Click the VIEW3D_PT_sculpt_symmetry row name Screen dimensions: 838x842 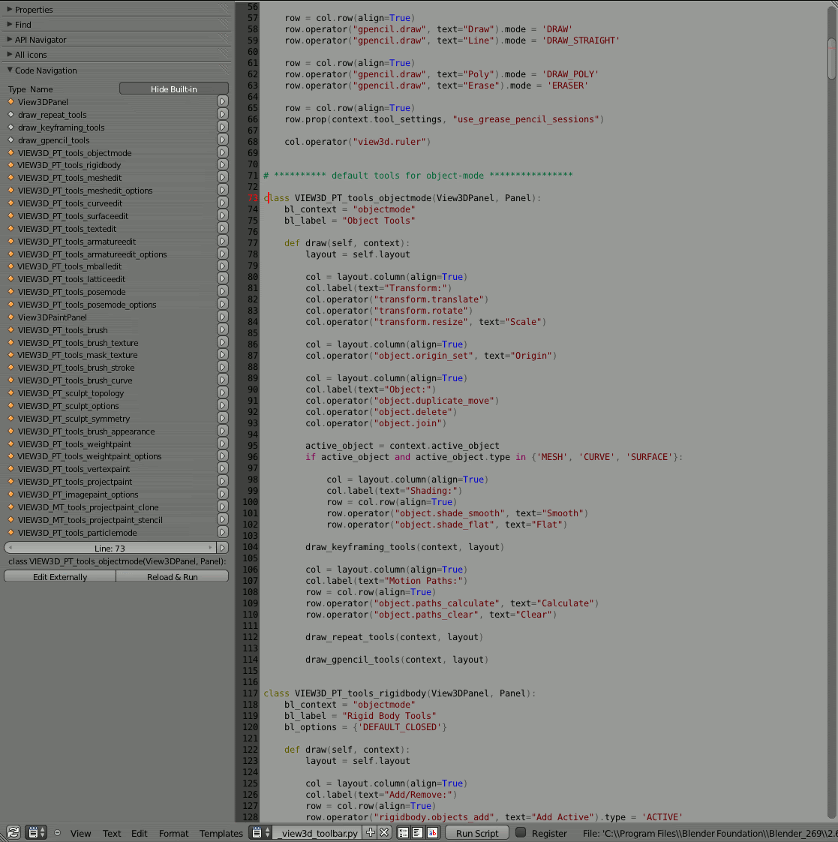pos(74,419)
